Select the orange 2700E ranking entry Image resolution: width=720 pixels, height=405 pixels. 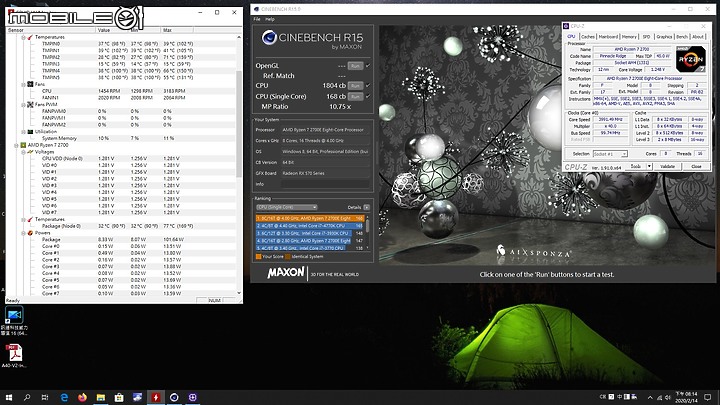tap(310, 218)
